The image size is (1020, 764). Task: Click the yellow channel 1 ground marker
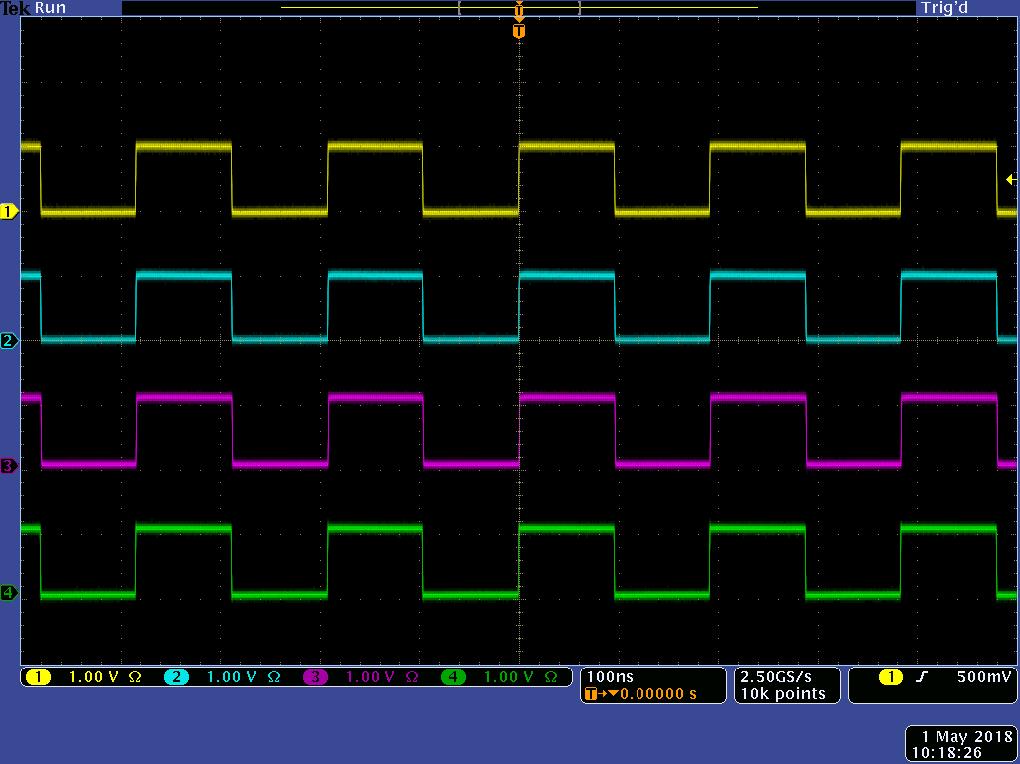pyautogui.click(x=9, y=211)
